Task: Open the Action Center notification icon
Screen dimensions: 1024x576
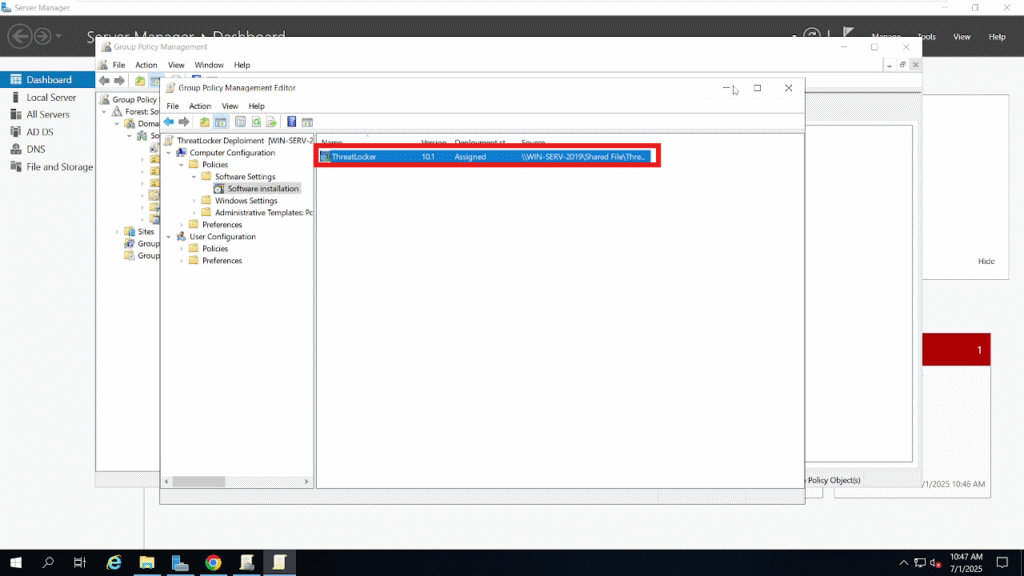Action: click(x=1002, y=562)
